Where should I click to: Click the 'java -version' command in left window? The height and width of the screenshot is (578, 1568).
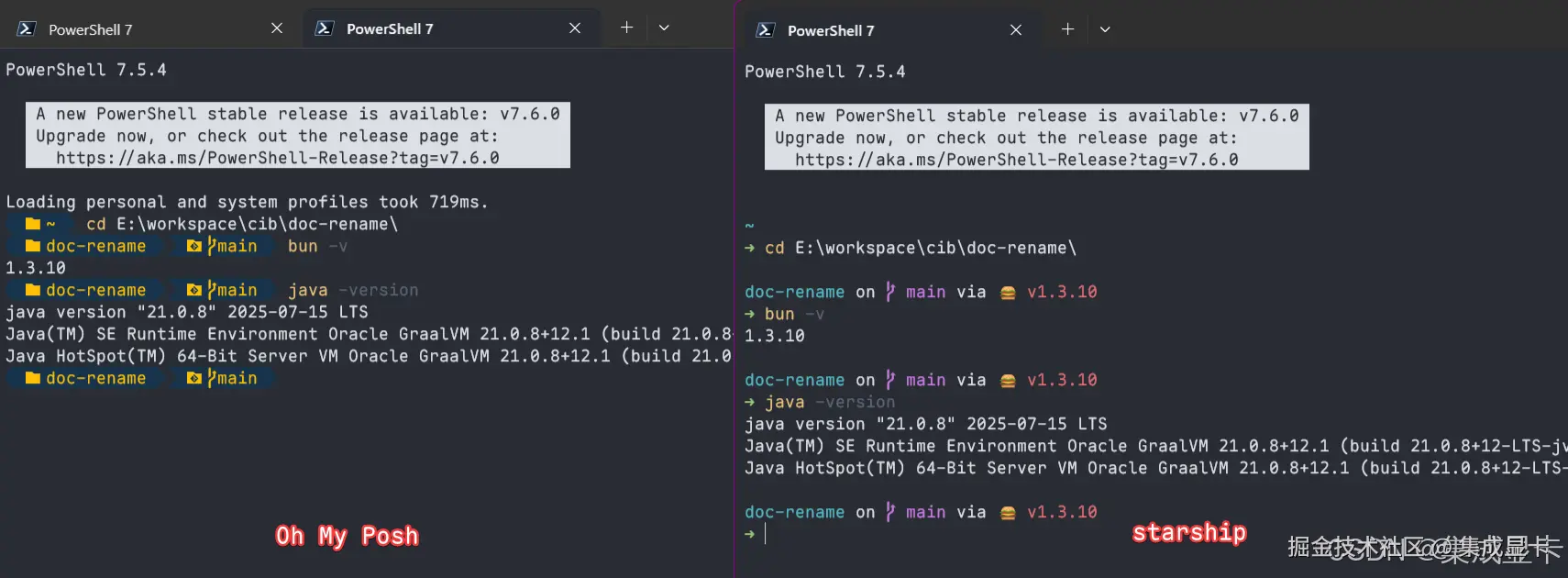click(353, 290)
